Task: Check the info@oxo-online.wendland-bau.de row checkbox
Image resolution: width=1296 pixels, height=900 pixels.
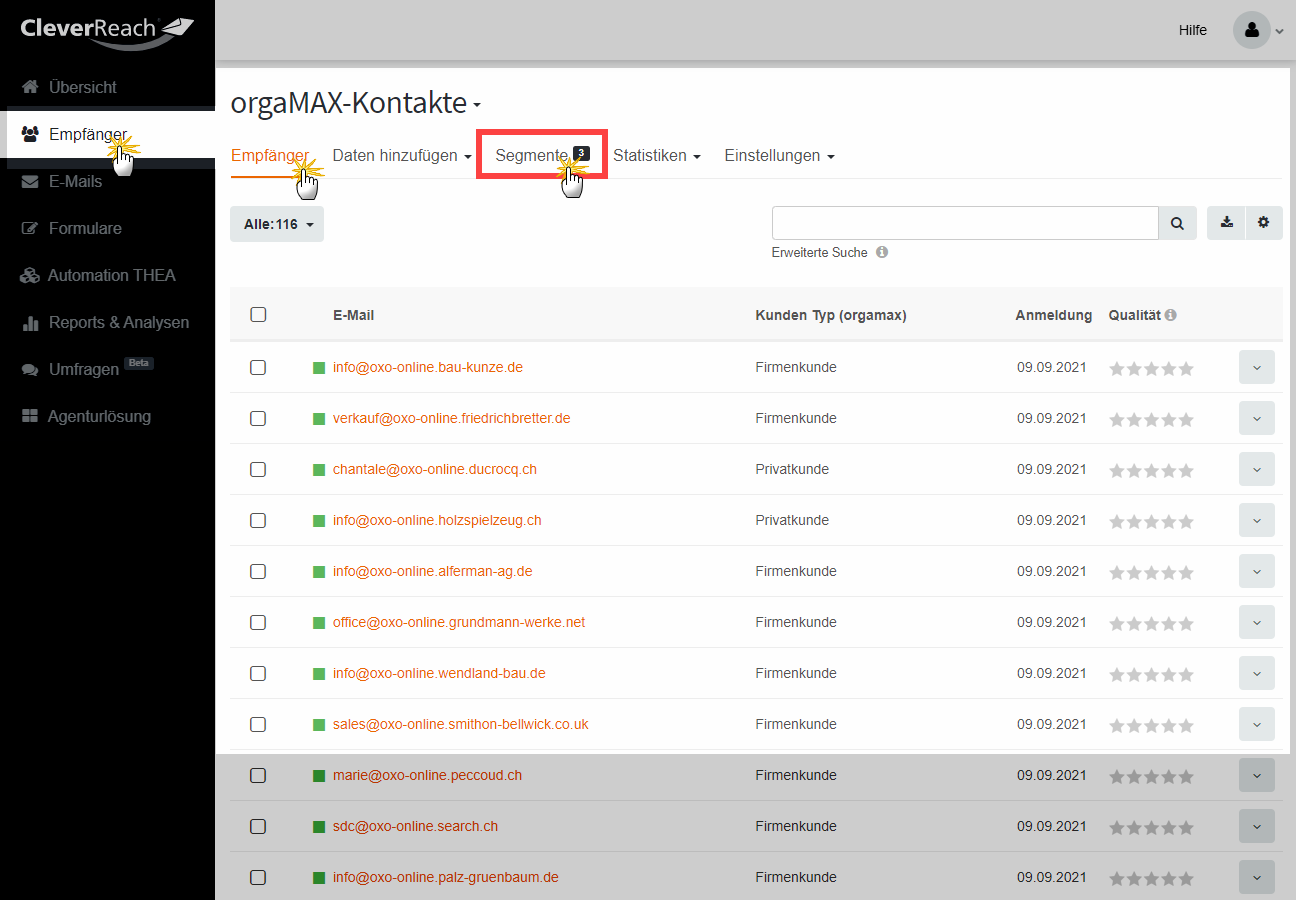Action: tap(258, 673)
